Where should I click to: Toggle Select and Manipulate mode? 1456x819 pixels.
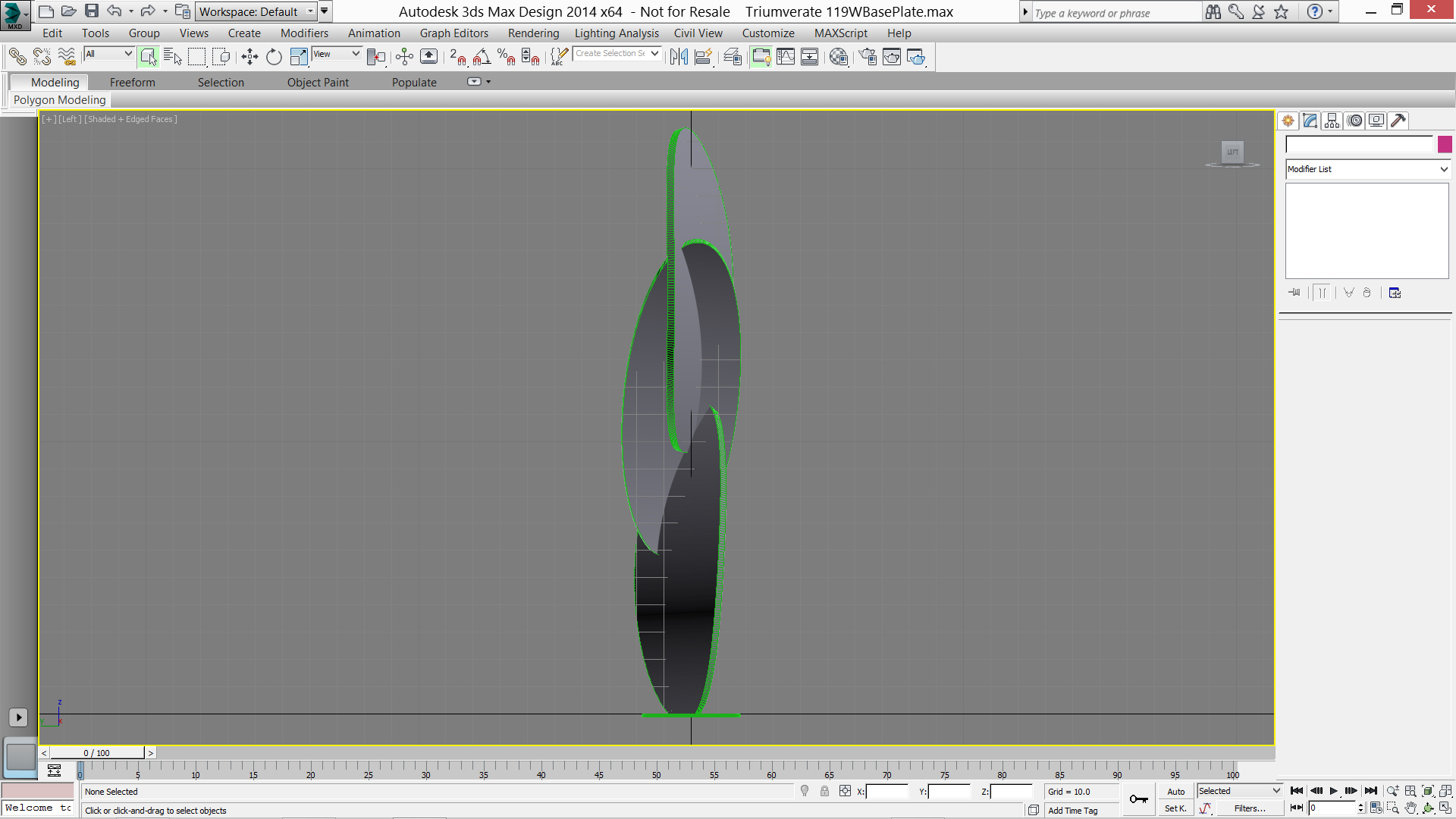click(x=404, y=57)
